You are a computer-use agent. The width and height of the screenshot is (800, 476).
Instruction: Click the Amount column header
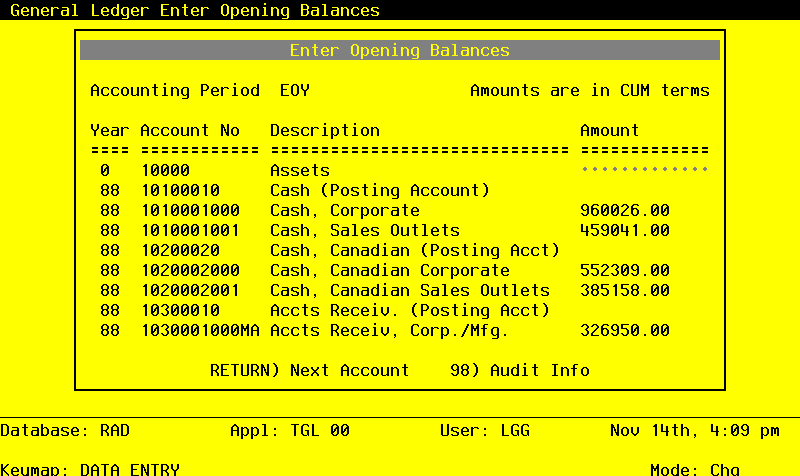click(x=609, y=131)
